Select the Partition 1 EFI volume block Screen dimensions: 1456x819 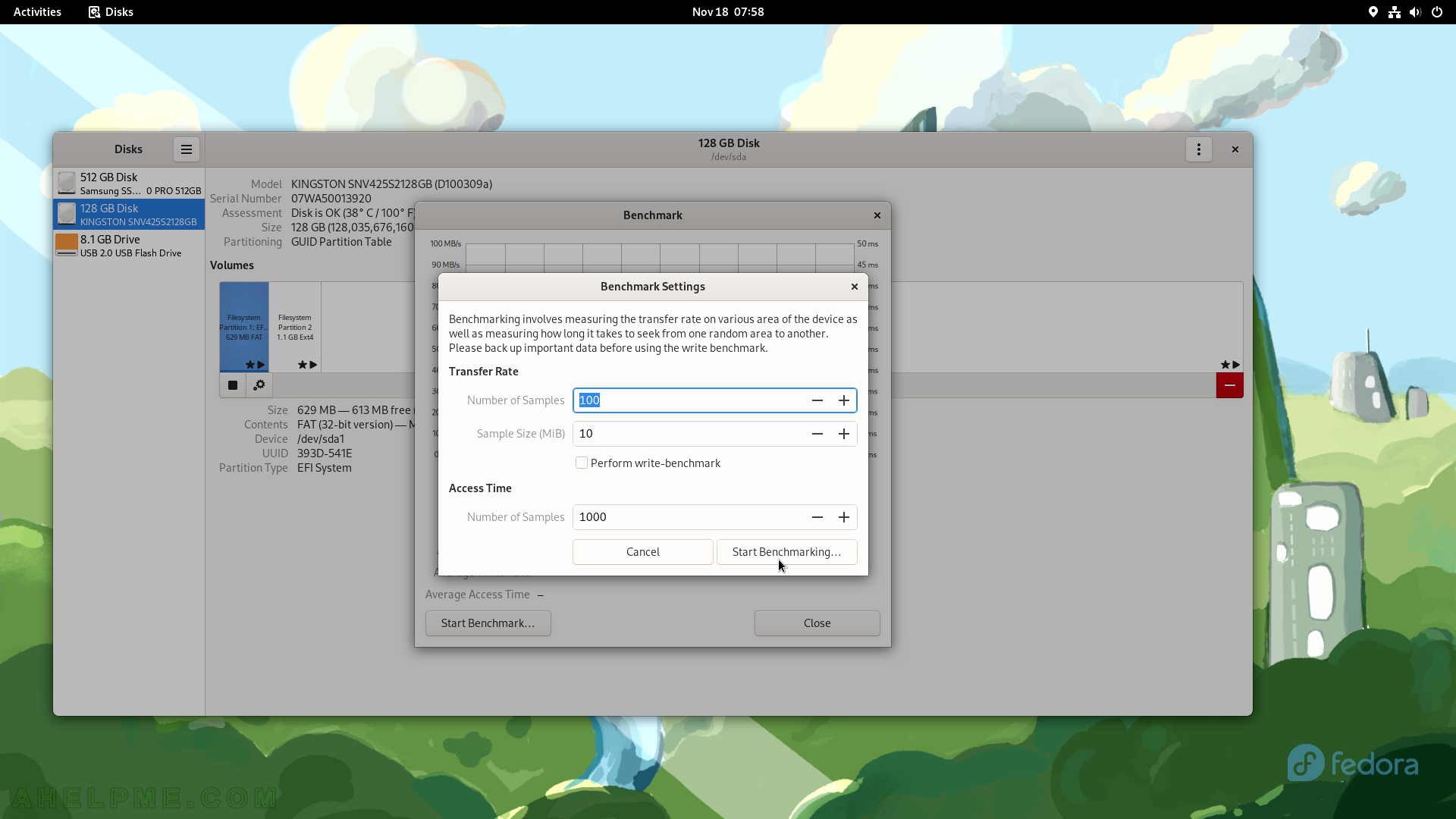click(244, 327)
